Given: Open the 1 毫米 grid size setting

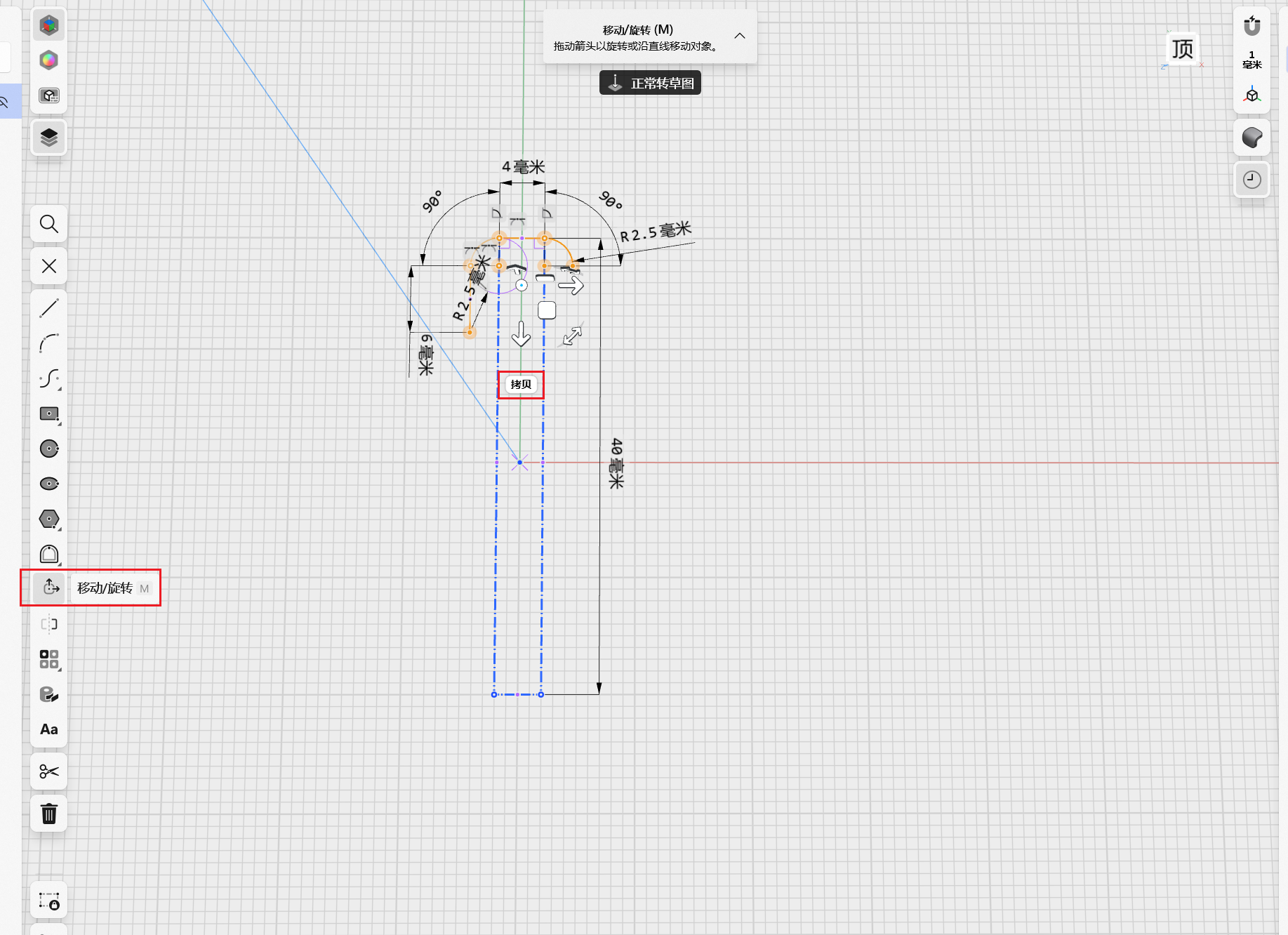Looking at the screenshot, I should pyautogui.click(x=1252, y=60).
